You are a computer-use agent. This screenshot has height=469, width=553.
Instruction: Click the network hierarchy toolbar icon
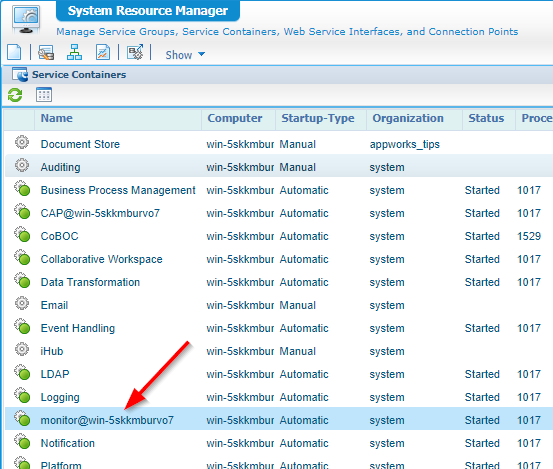click(x=74, y=52)
